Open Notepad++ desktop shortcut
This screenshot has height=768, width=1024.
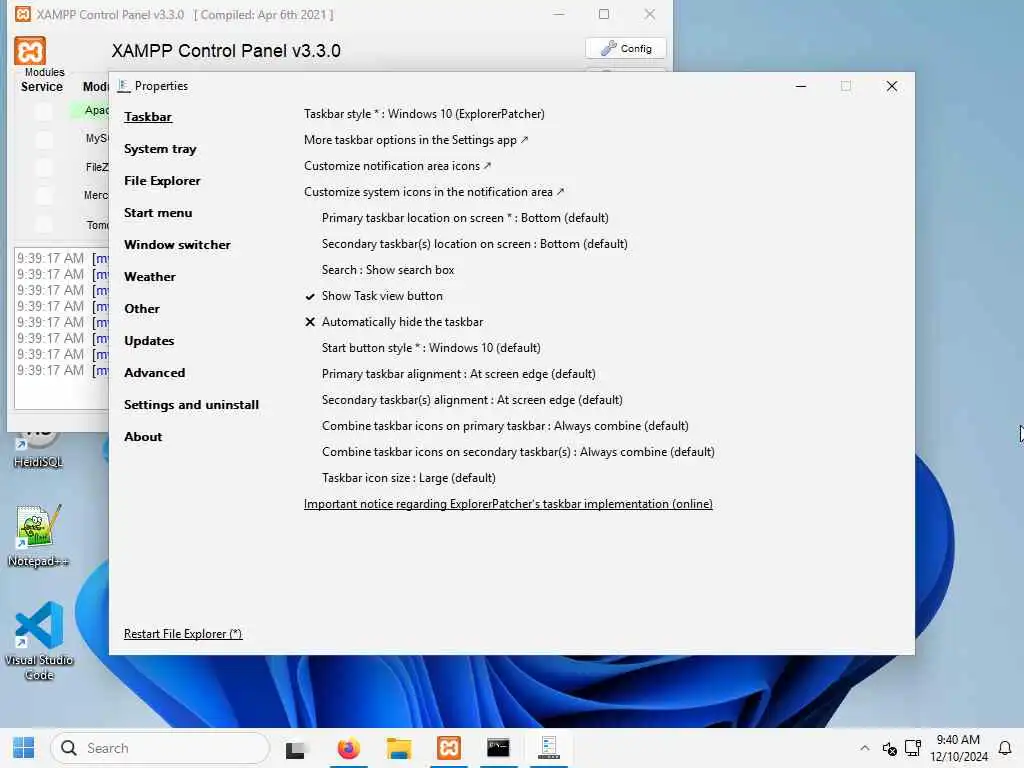pyautogui.click(x=38, y=536)
